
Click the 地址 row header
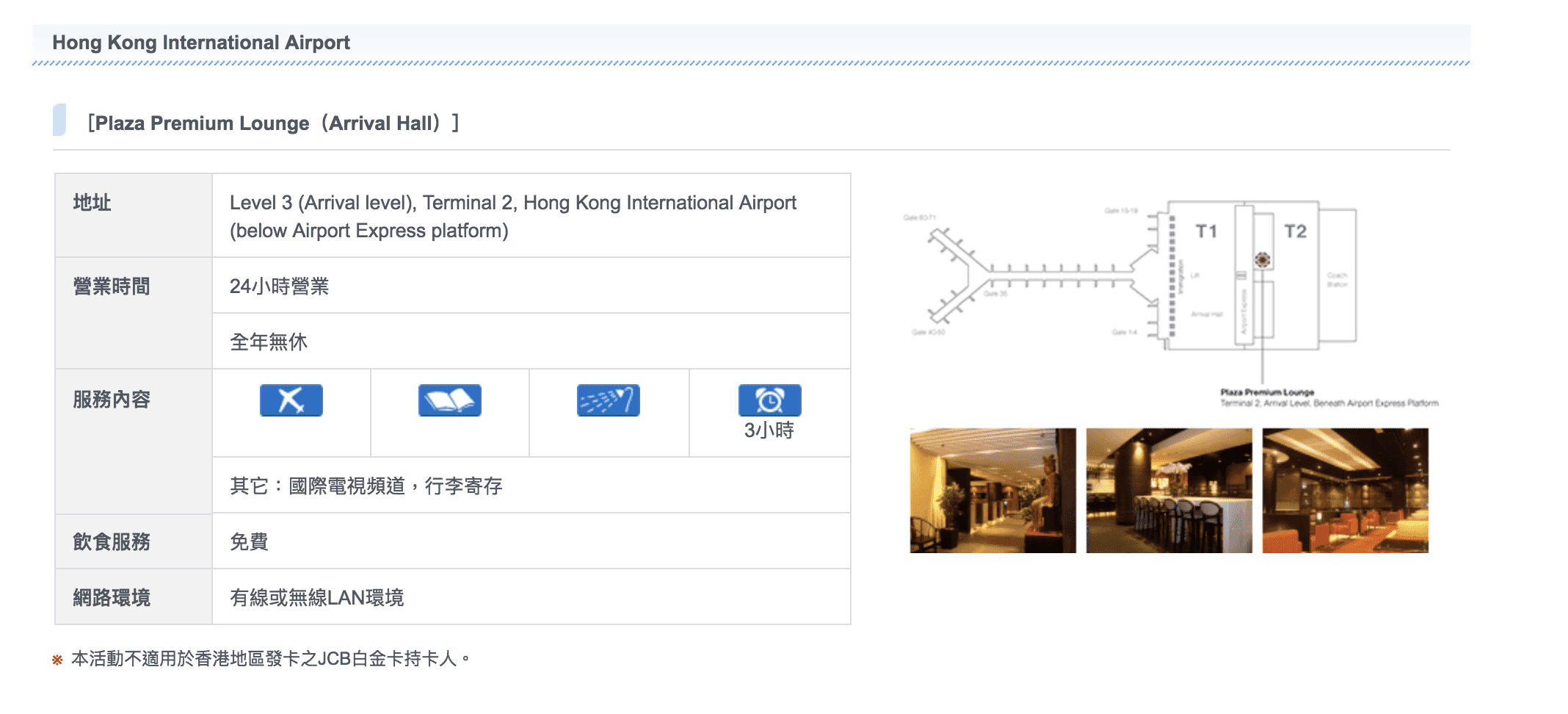coord(134,216)
